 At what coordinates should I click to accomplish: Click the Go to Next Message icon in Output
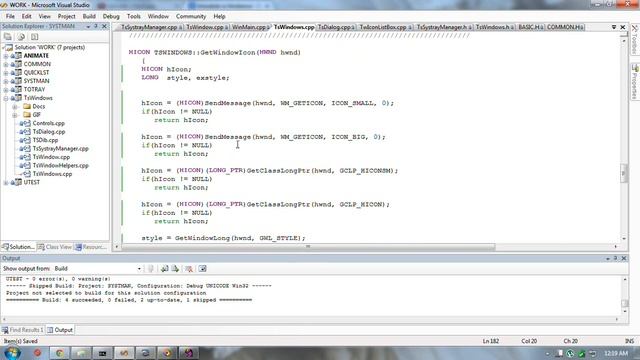point(175,269)
